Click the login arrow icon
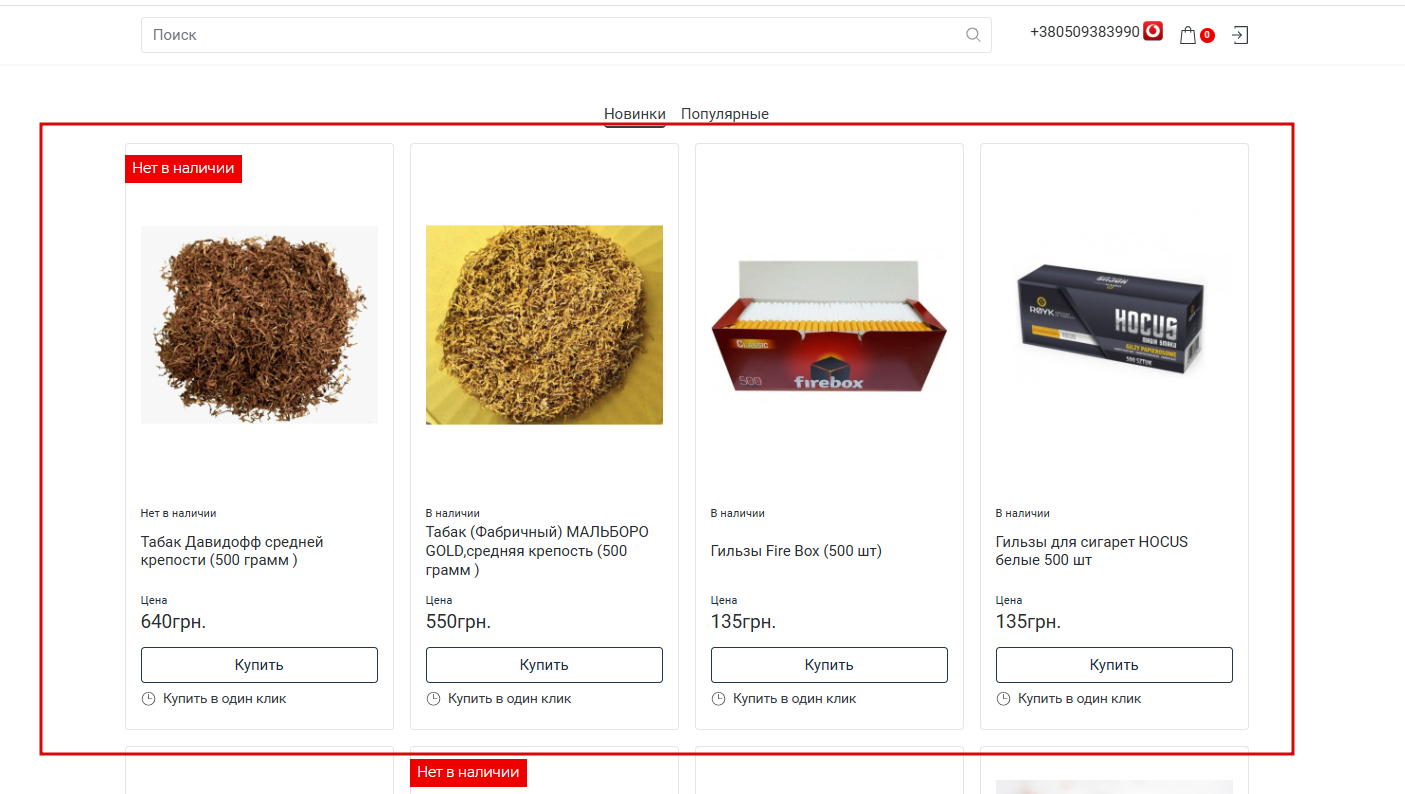Viewport: 1405px width, 794px height. pos(1240,35)
